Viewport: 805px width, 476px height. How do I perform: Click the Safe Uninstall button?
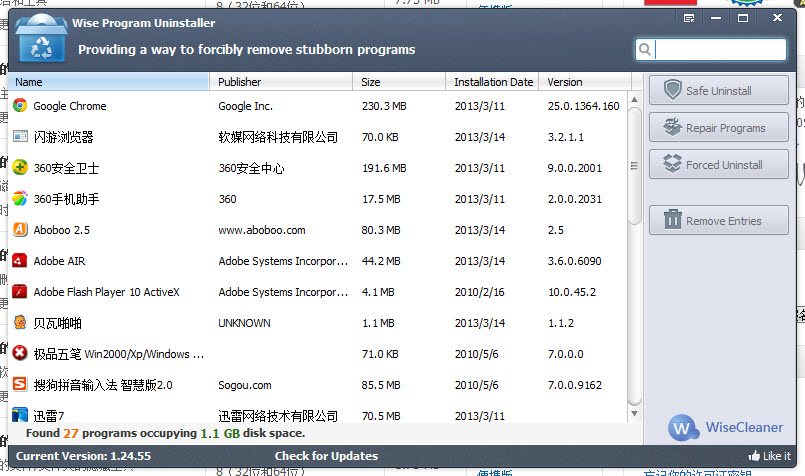(x=719, y=90)
